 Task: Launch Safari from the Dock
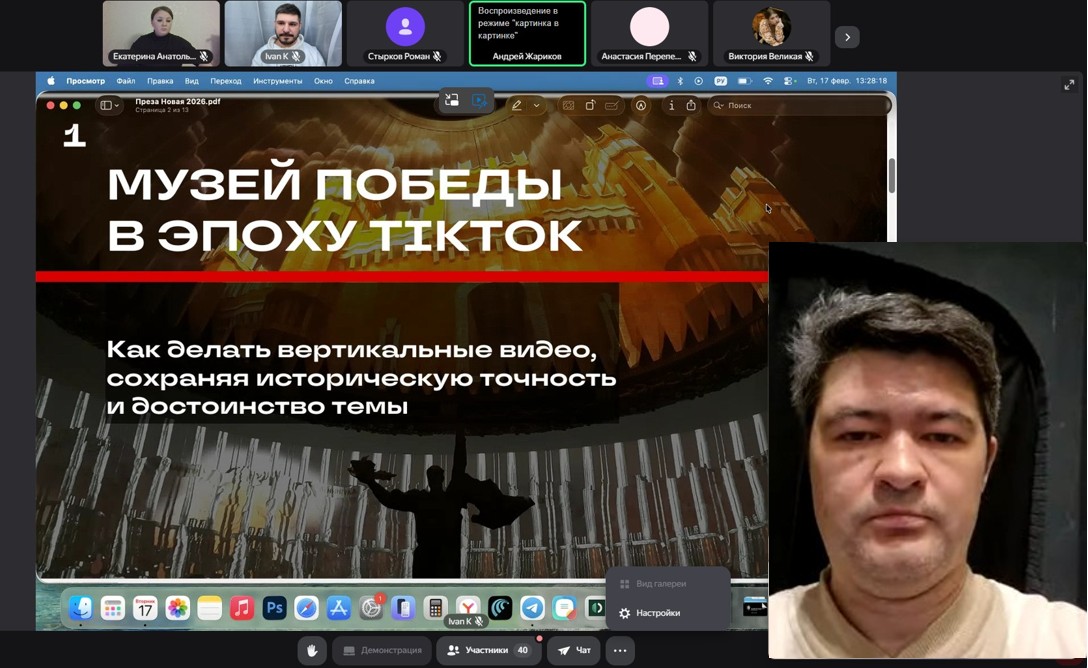(306, 608)
